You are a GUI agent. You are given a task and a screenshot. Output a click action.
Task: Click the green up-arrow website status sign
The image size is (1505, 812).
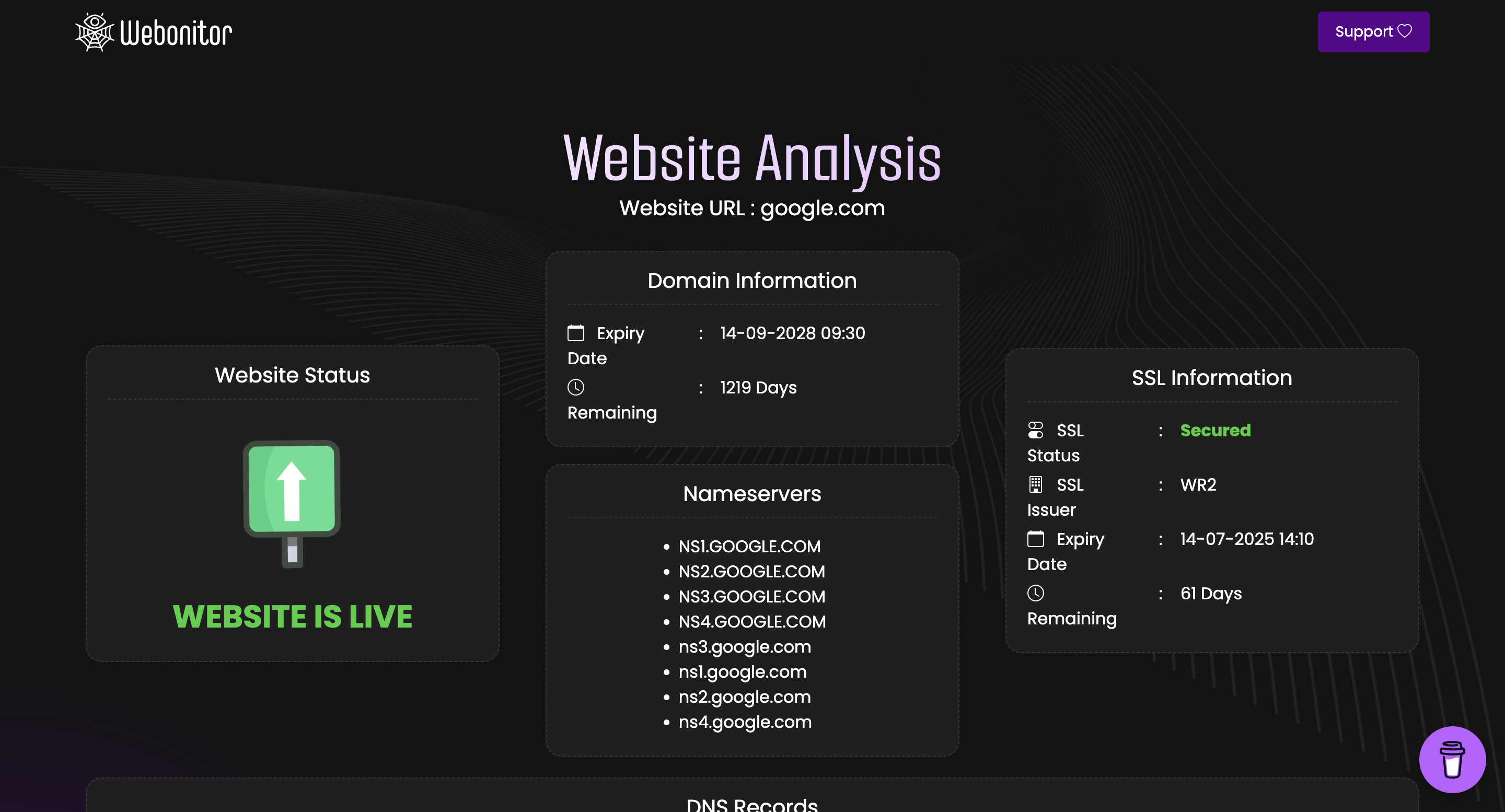[x=292, y=504]
